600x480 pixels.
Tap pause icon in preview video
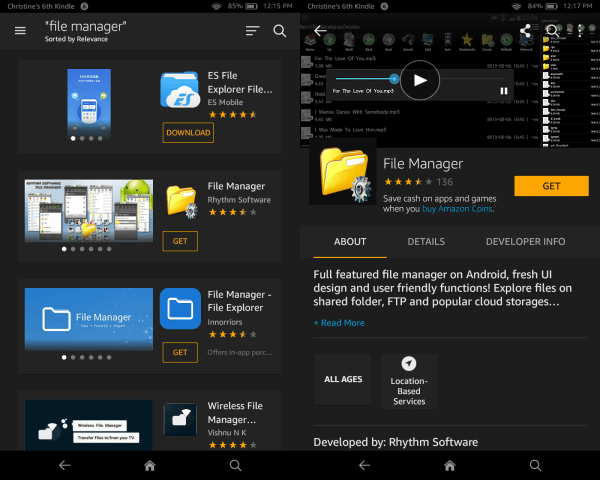point(504,91)
